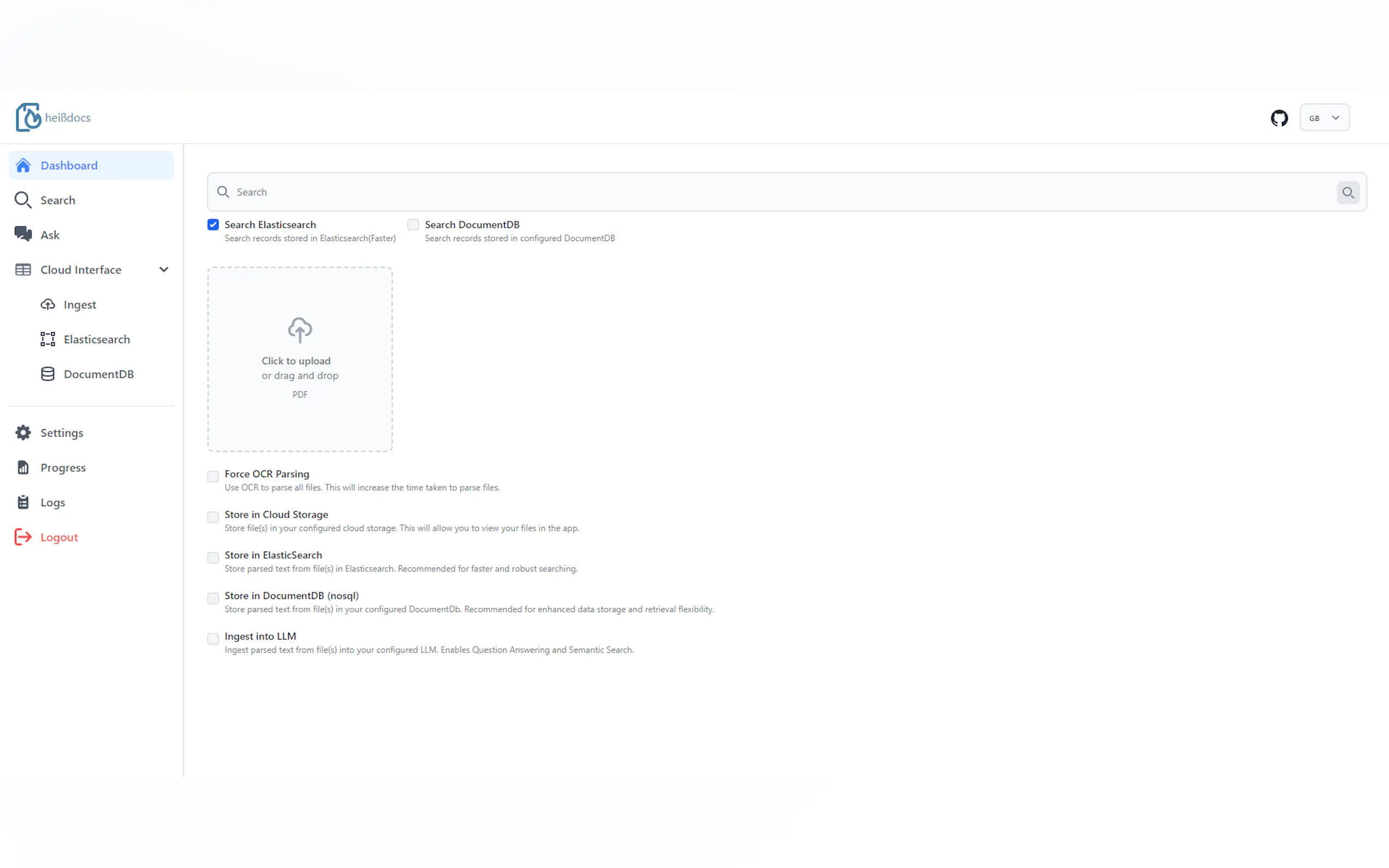Open the Progress page in sidebar
Screen dimensions: 1389x868
(x=63, y=468)
